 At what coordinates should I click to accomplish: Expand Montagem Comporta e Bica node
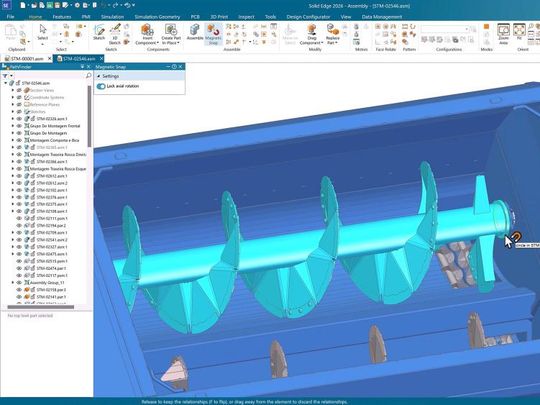pyautogui.click(x=13, y=140)
